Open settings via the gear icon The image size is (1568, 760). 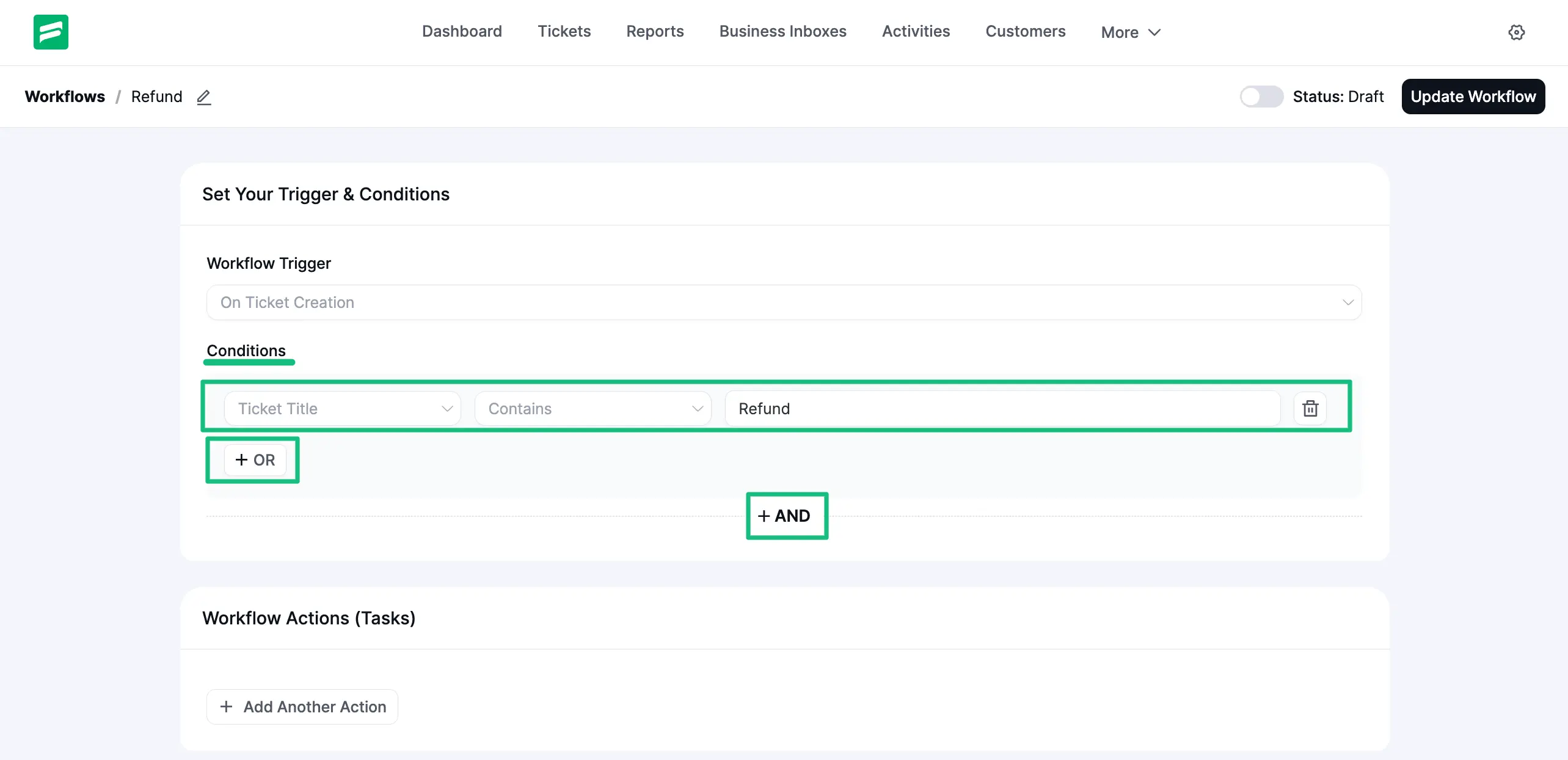point(1517,32)
